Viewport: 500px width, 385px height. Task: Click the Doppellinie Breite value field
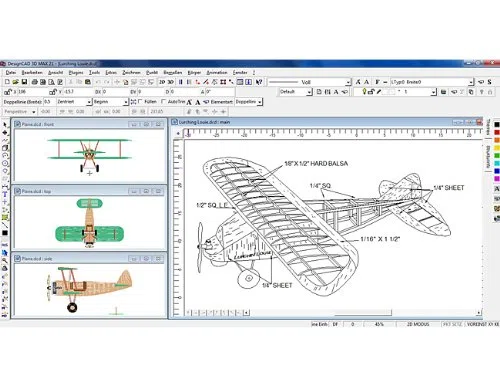click(49, 102)
